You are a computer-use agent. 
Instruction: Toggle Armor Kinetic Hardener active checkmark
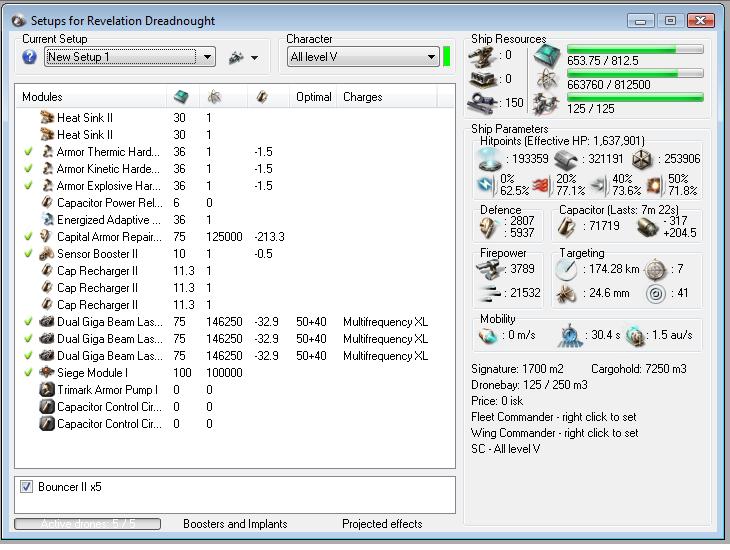[28, 169]
